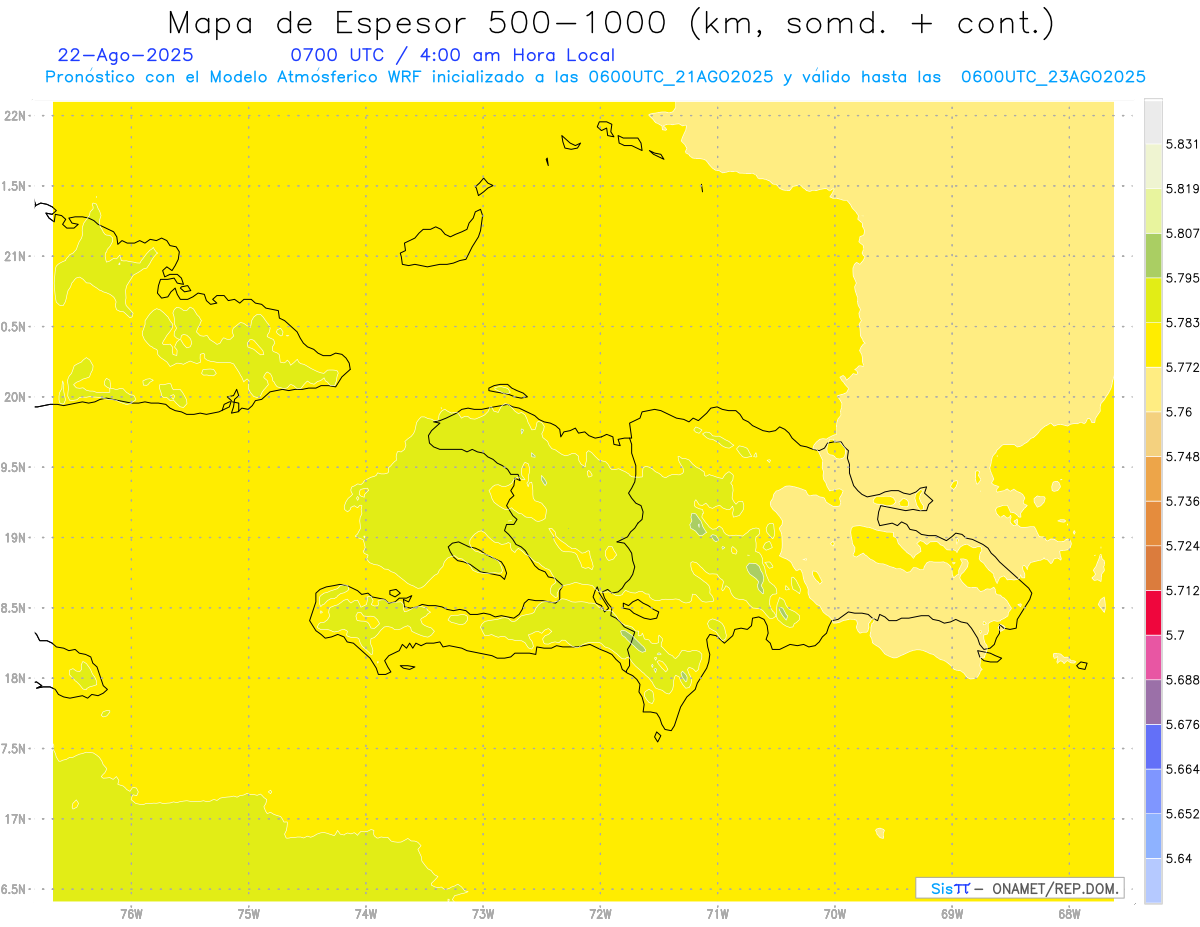Select the colorbar value "5.676"
This screenshot has height=927, width=1200.
[x=1182, y=724]
